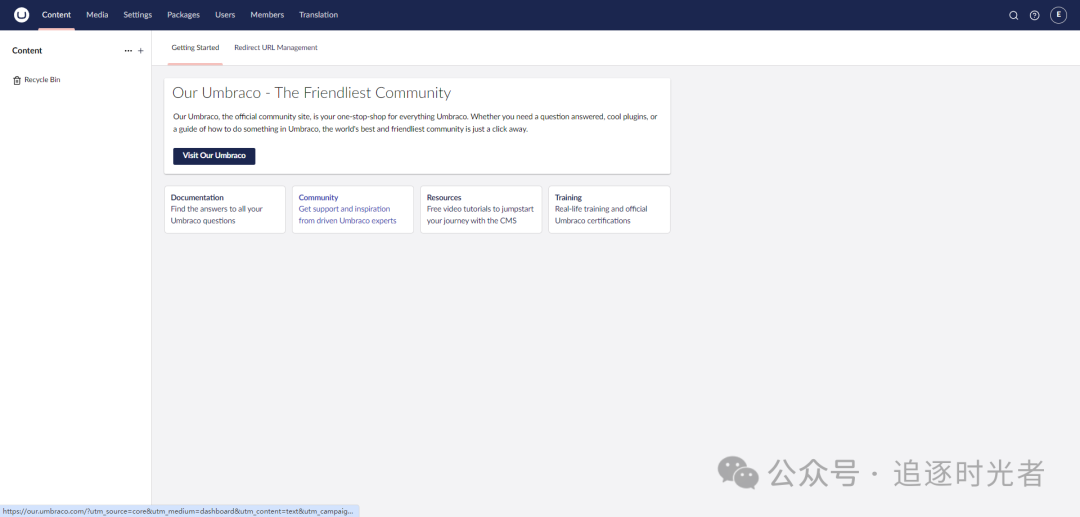Go to the Media section

pos(97,15)
